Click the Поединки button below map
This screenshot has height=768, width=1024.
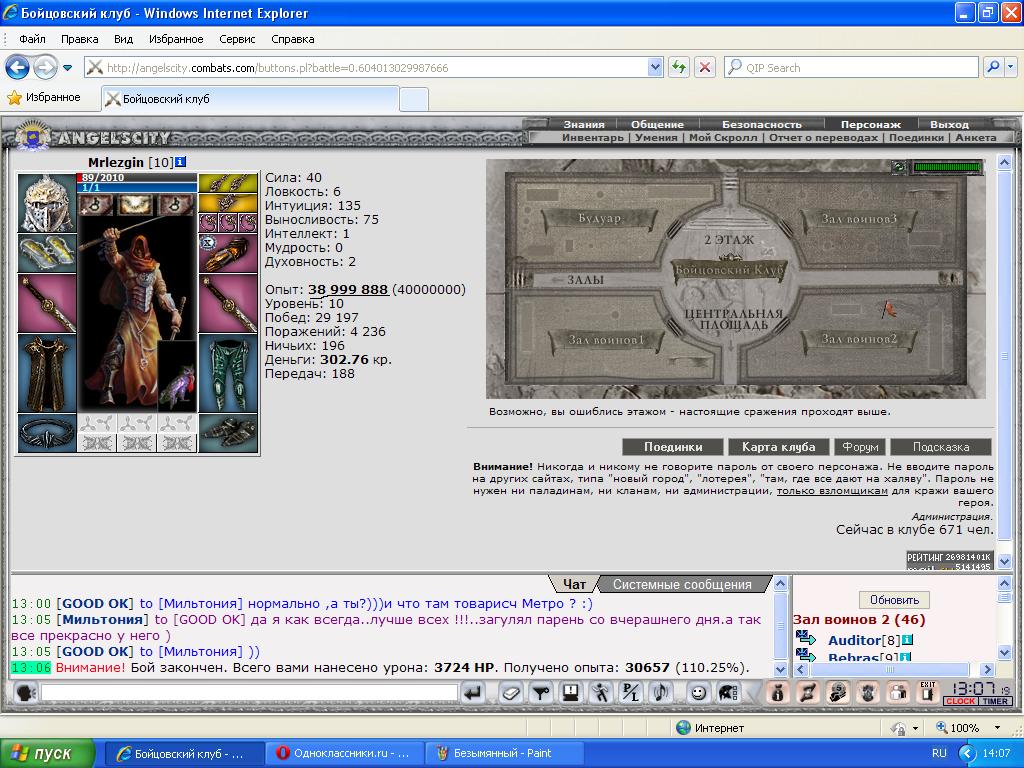click(673, 447)
